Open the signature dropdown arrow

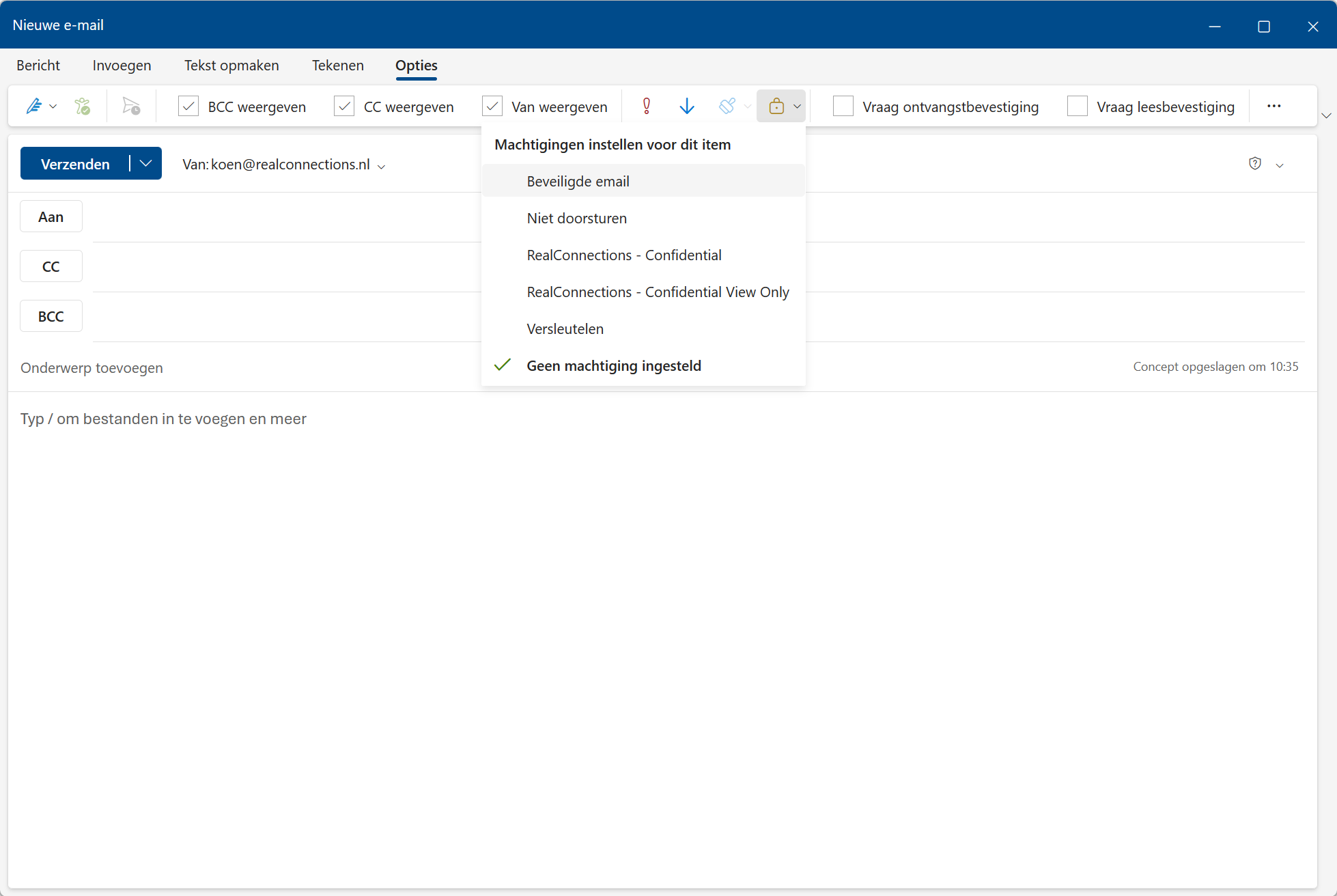tap(53, 107)
